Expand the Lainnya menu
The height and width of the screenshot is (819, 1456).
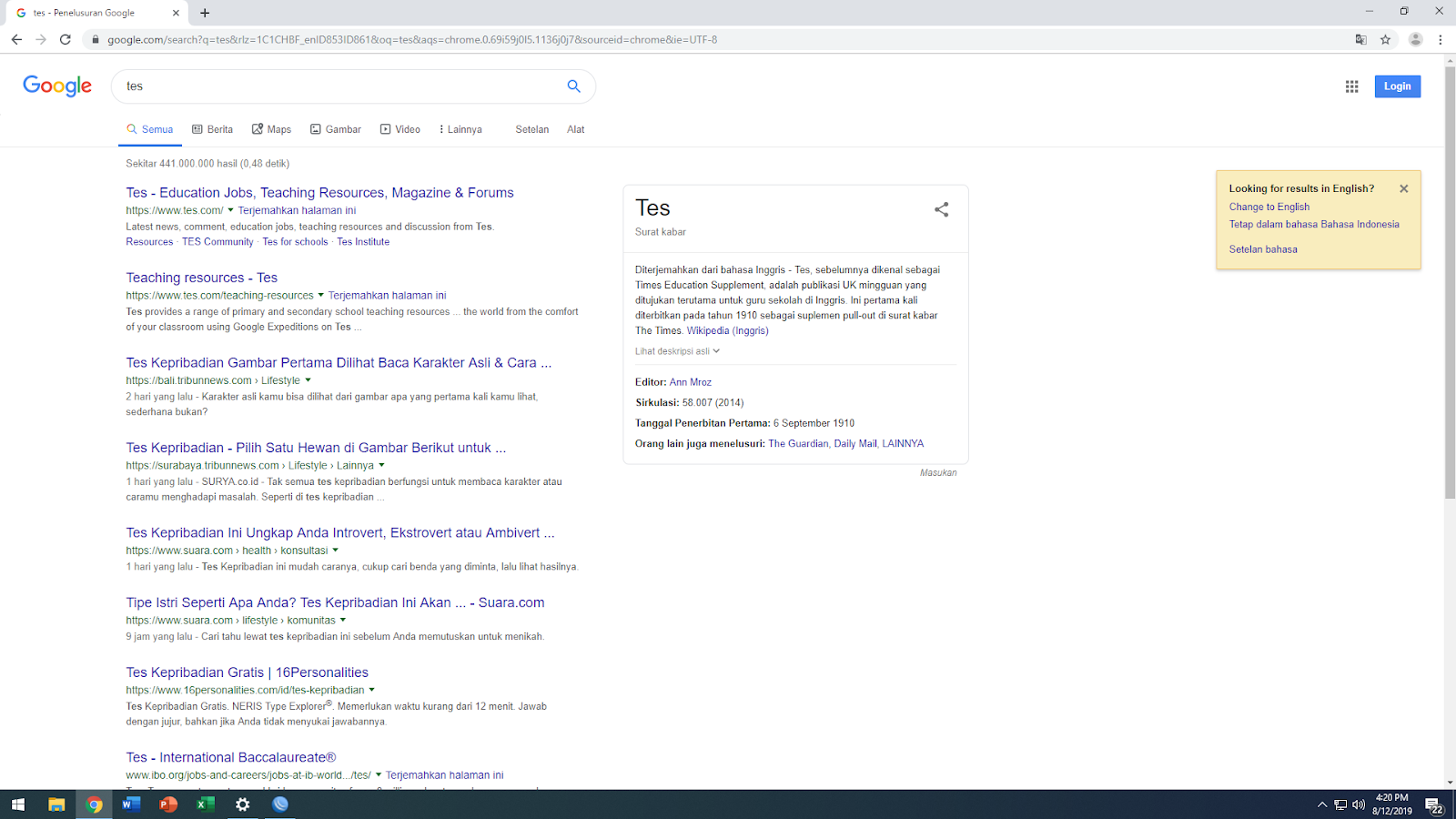coord(460,129)
